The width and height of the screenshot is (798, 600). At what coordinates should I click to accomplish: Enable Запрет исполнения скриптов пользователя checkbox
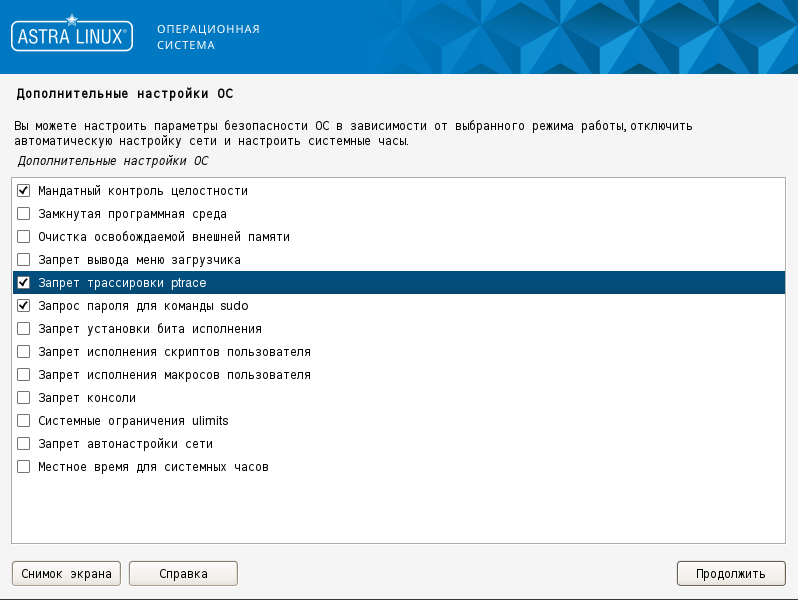point(23,352)
